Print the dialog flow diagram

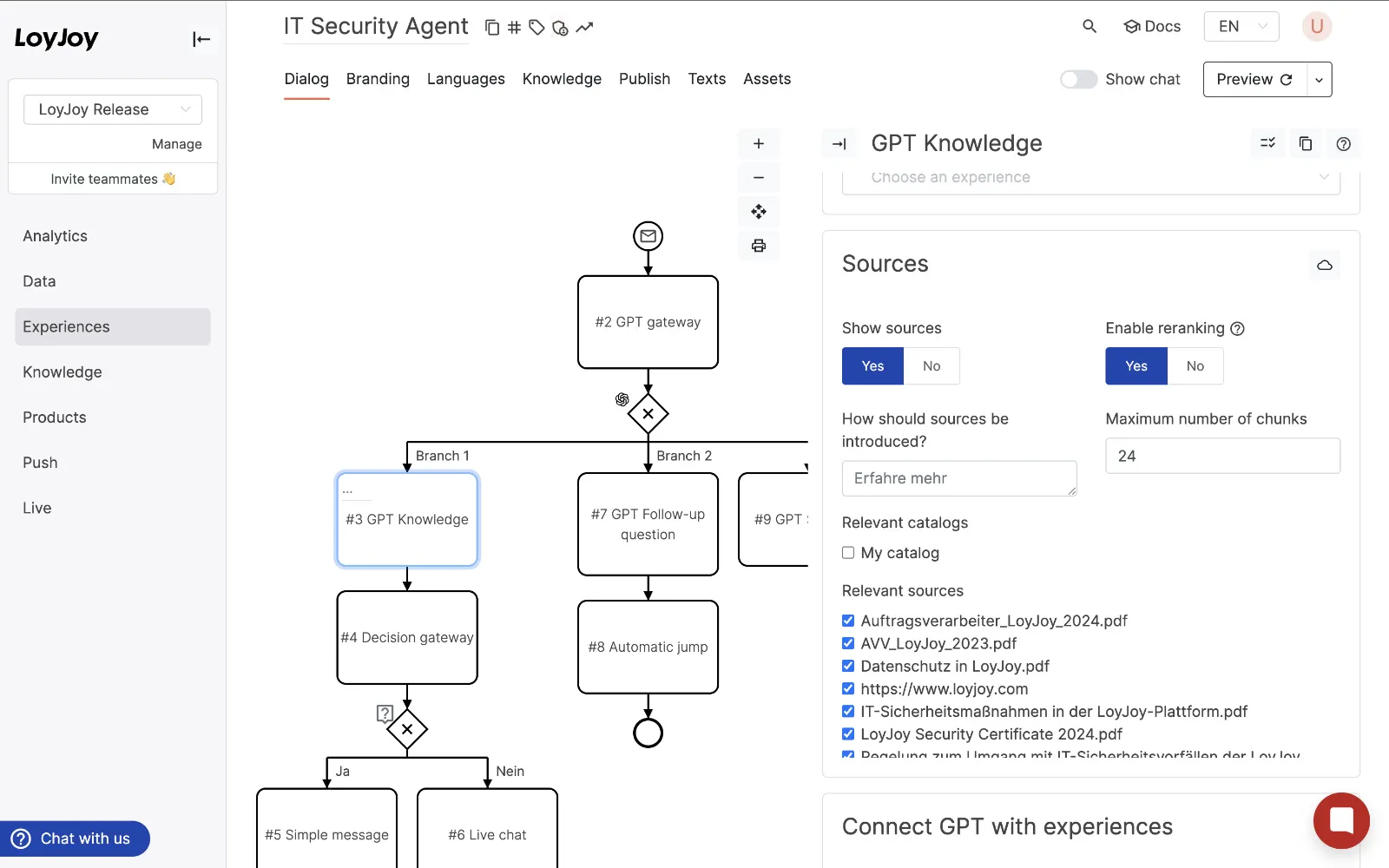coord(758,246)
